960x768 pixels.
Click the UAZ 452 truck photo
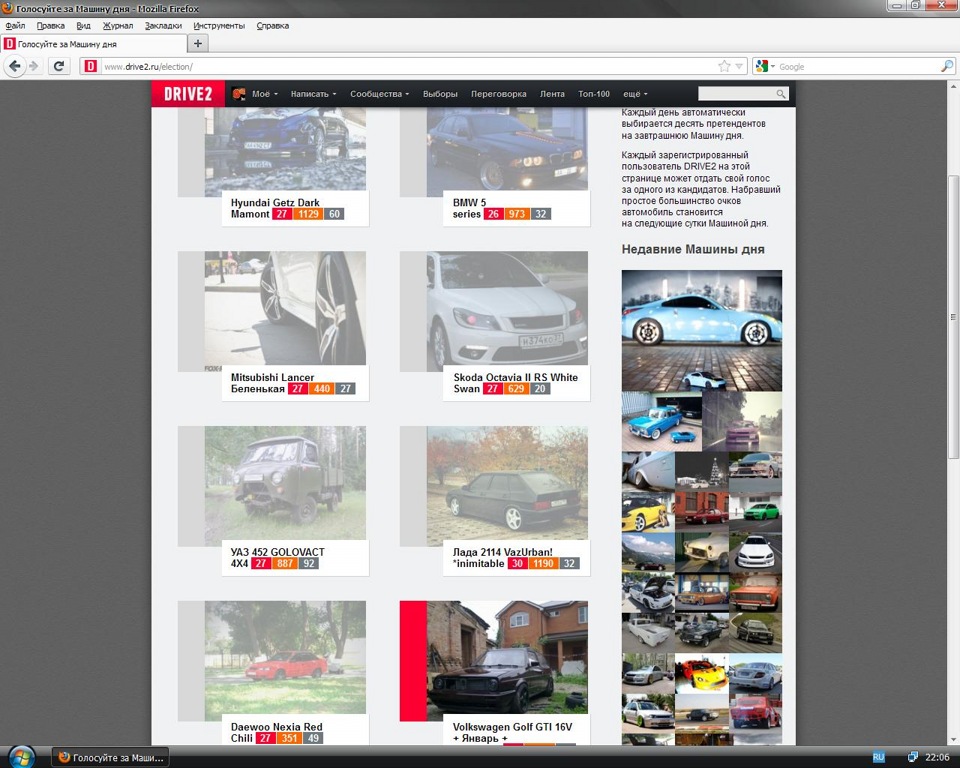click(x=285, y=483)
